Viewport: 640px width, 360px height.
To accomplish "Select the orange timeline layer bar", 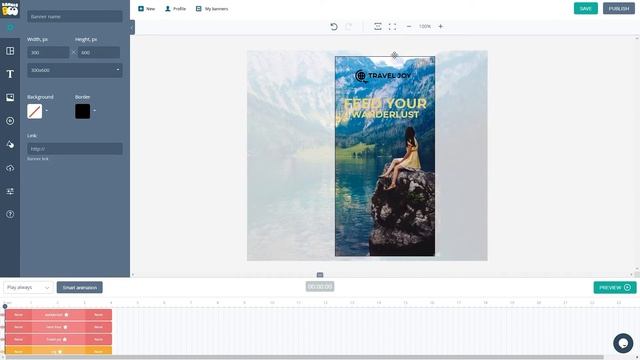I will click(58, 351).
